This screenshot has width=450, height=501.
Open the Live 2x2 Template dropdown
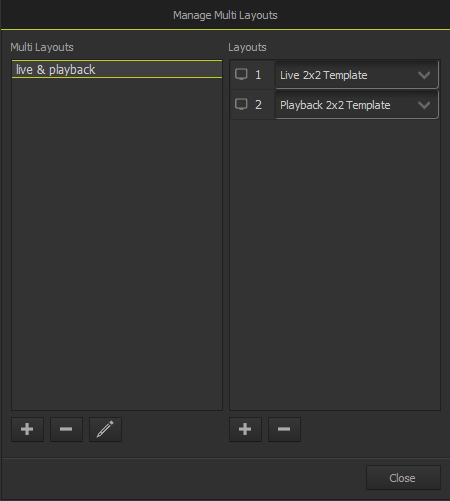356,75
